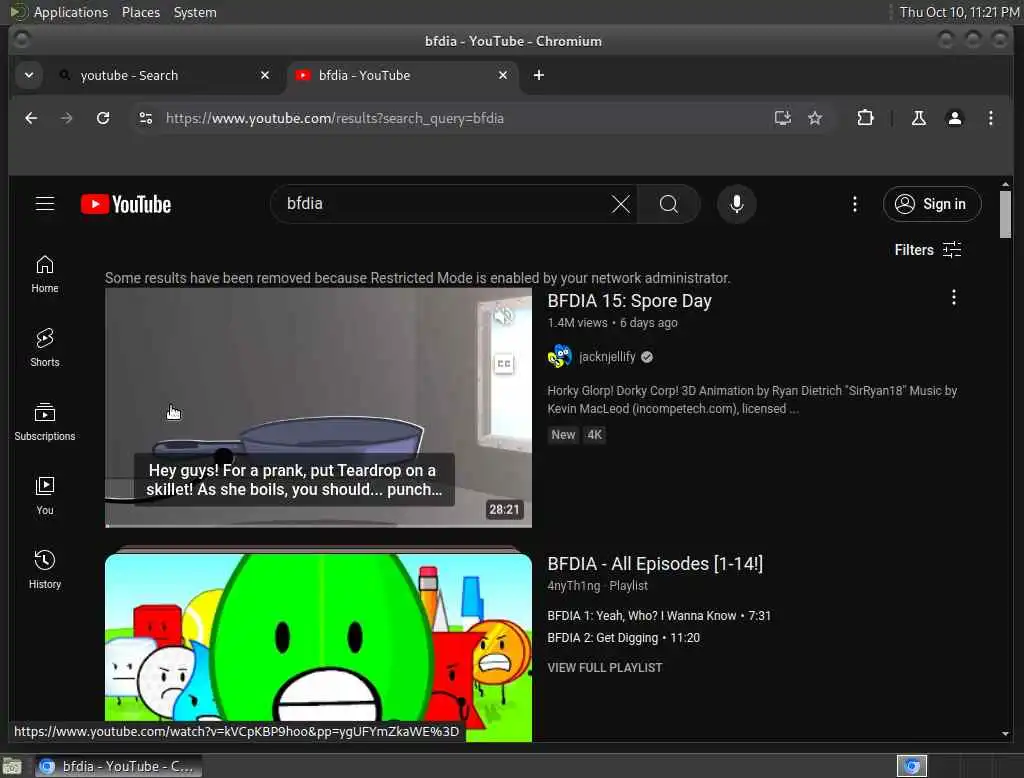The image size is (1024, 778).
Task: Click the install app icon in address bar
Action: 782,118
